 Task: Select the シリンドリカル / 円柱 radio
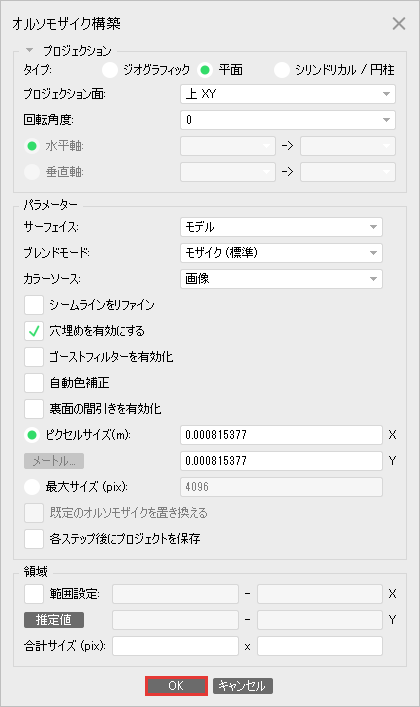[x=282, y=70]
